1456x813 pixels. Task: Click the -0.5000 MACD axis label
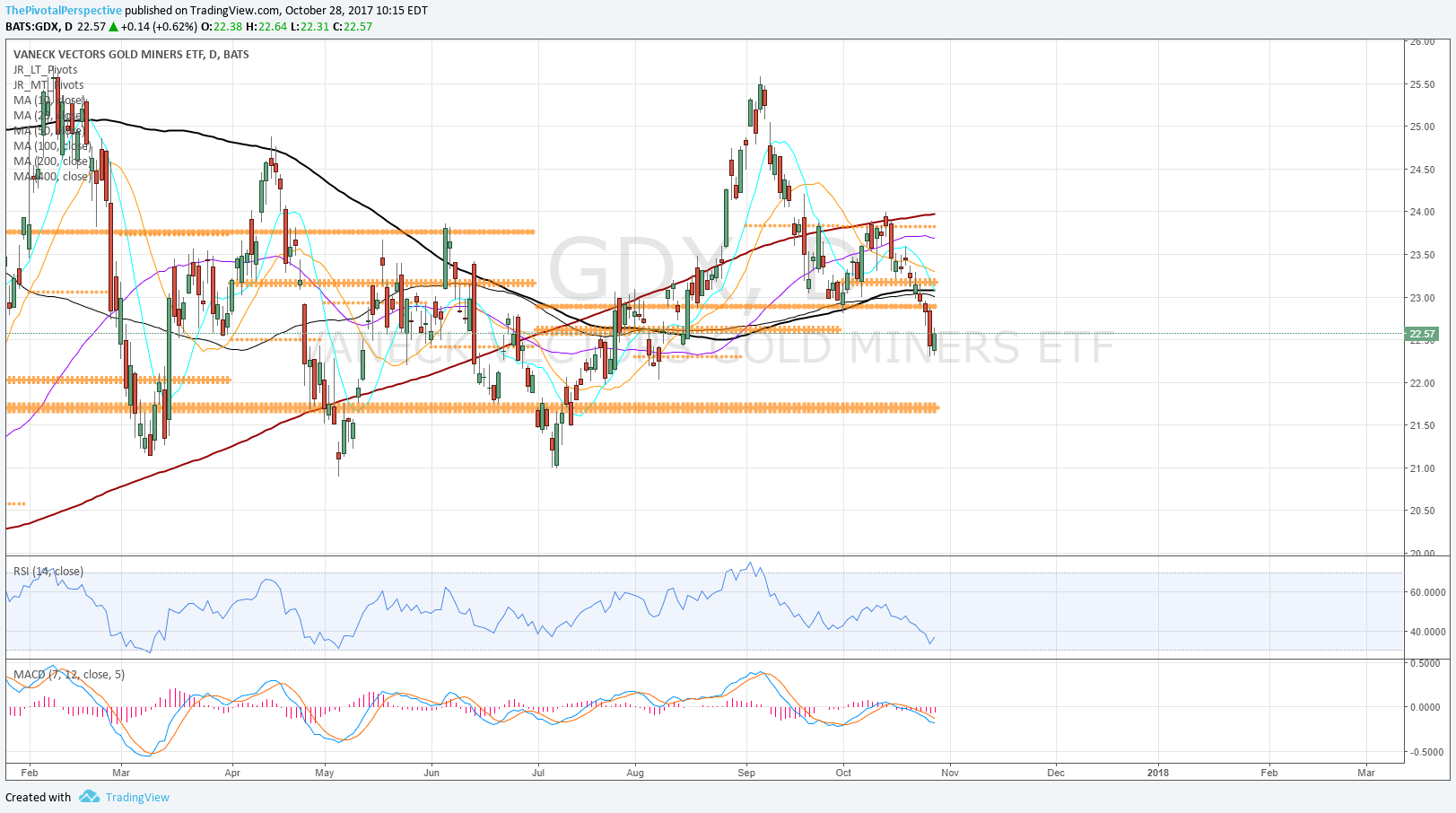click(1425, 752)
